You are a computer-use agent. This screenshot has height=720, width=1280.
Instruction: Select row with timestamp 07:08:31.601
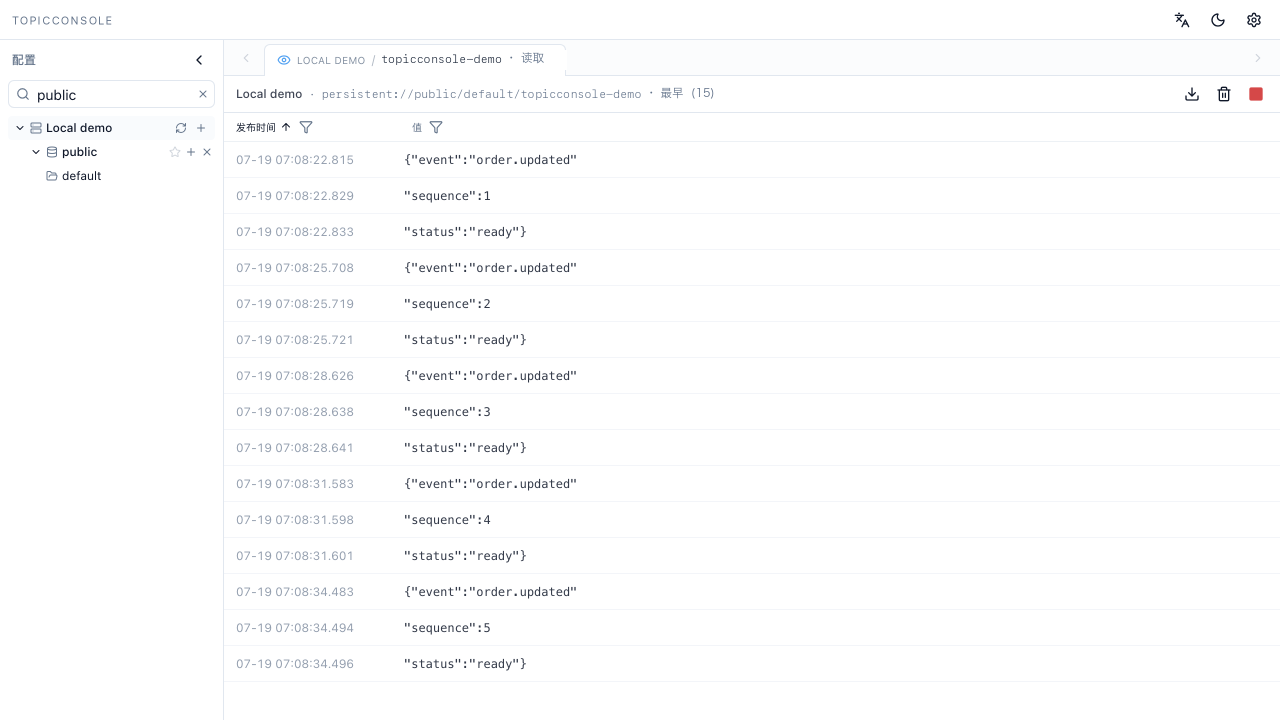(752, 556)
